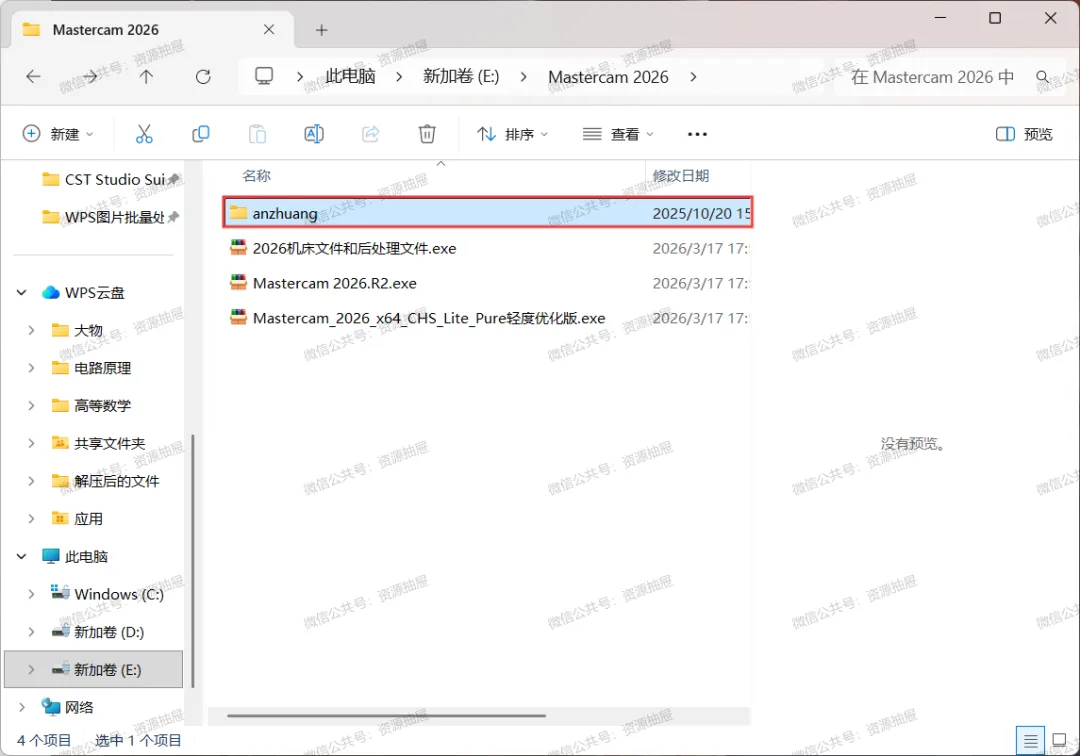Go forward with the right arrow
This screenshot has width=1080, height=756.
click(x=90, y=76)
